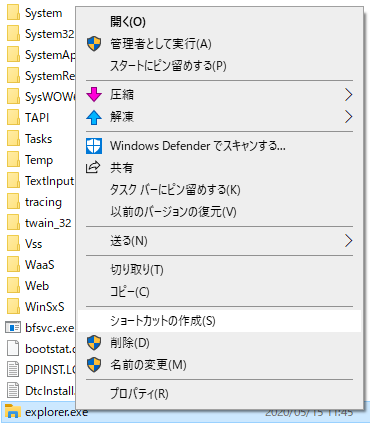Select the WaaS folder name

[39, 265]
